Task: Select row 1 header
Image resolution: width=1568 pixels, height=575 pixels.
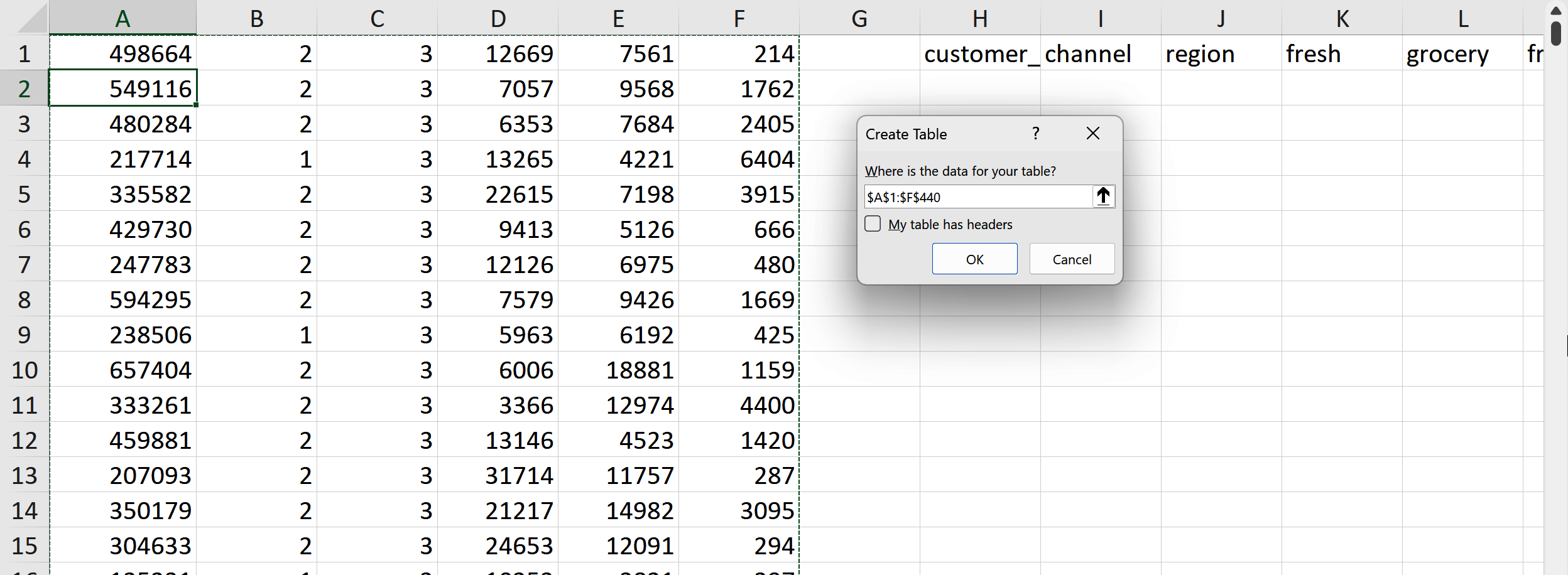Action: point(24,53)
